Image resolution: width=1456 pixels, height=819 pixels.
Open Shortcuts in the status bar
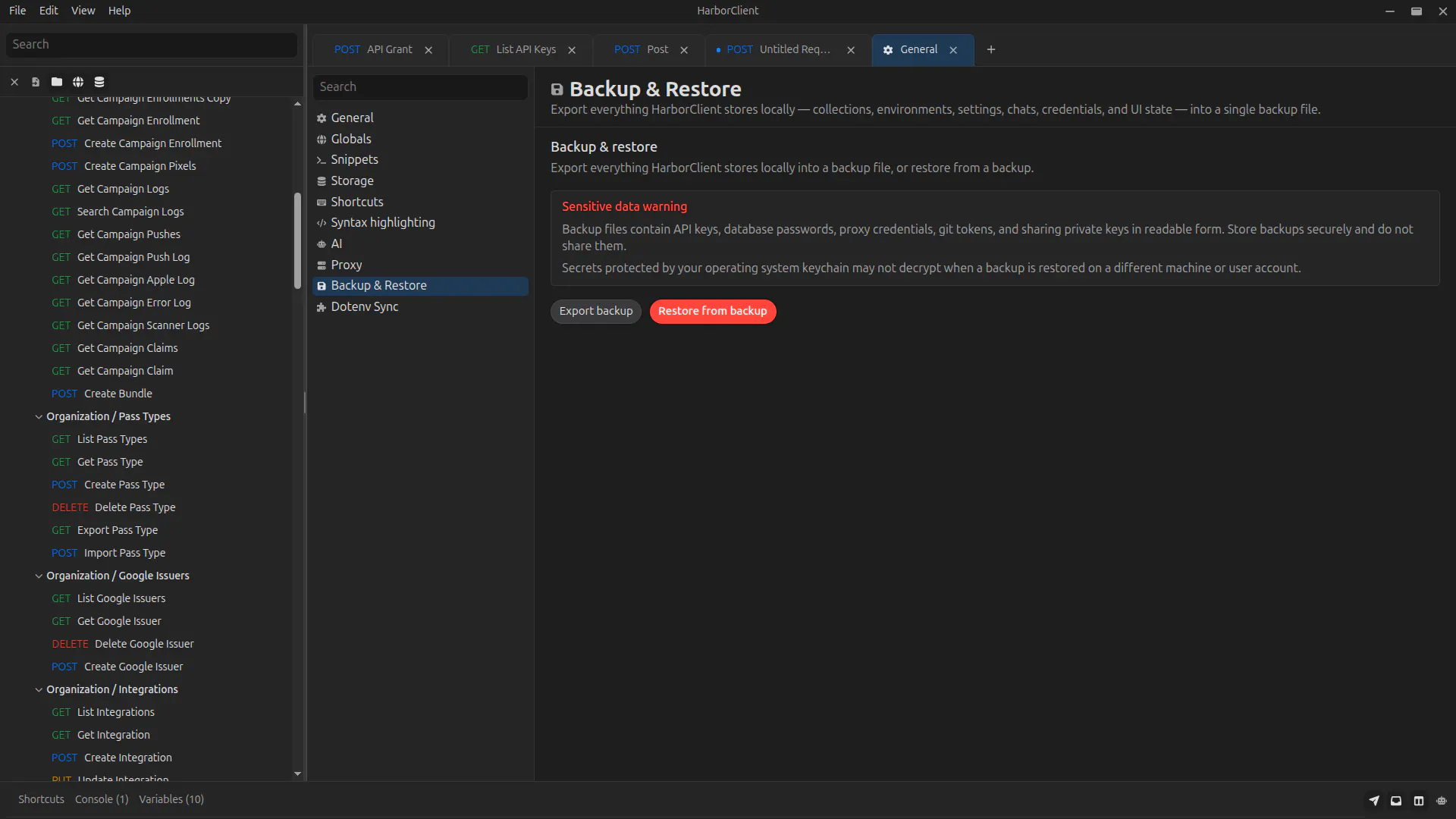(x=41, y=800)
